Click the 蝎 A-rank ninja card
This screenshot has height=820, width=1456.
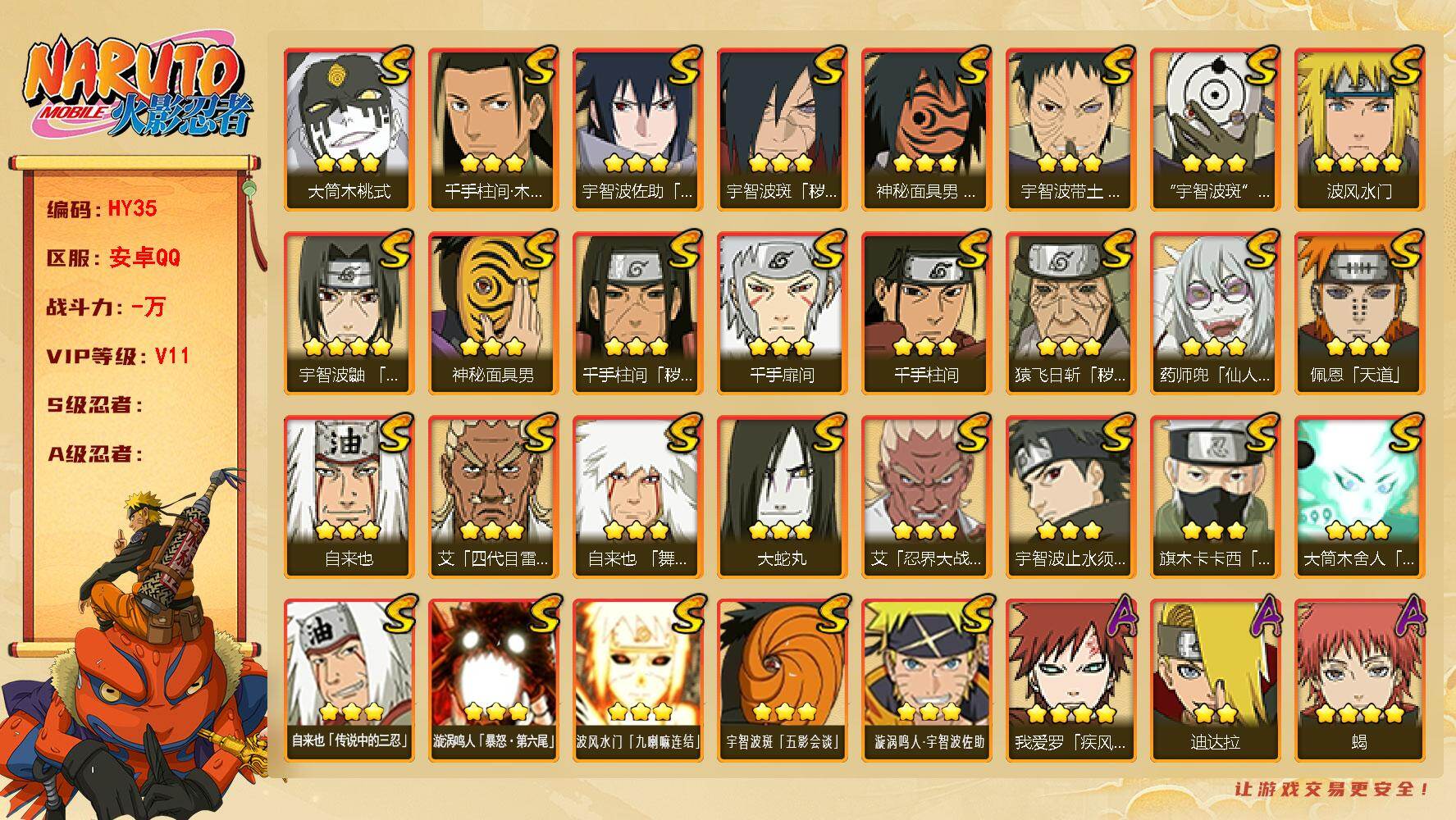coord(1359,680)
